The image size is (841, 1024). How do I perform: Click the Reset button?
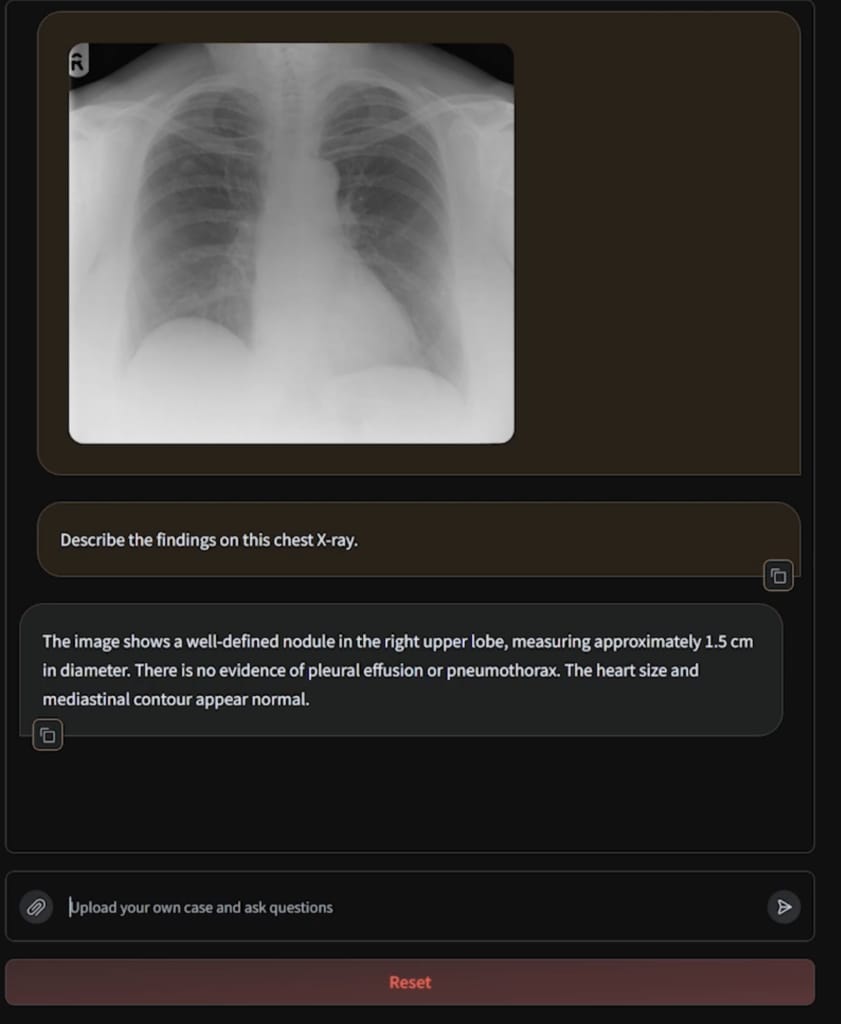tap(410, 982)
